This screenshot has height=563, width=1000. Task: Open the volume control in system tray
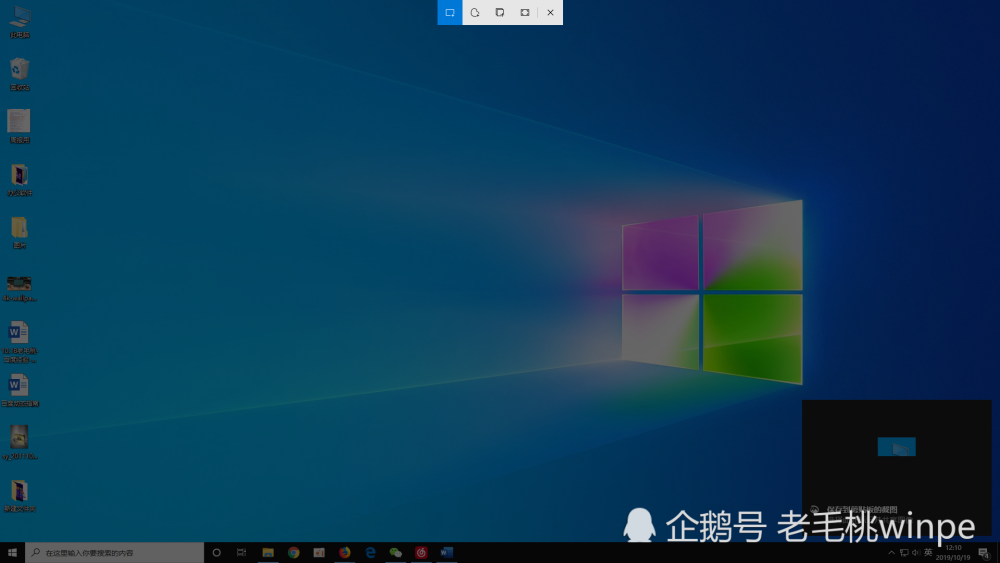coord(916,553)
